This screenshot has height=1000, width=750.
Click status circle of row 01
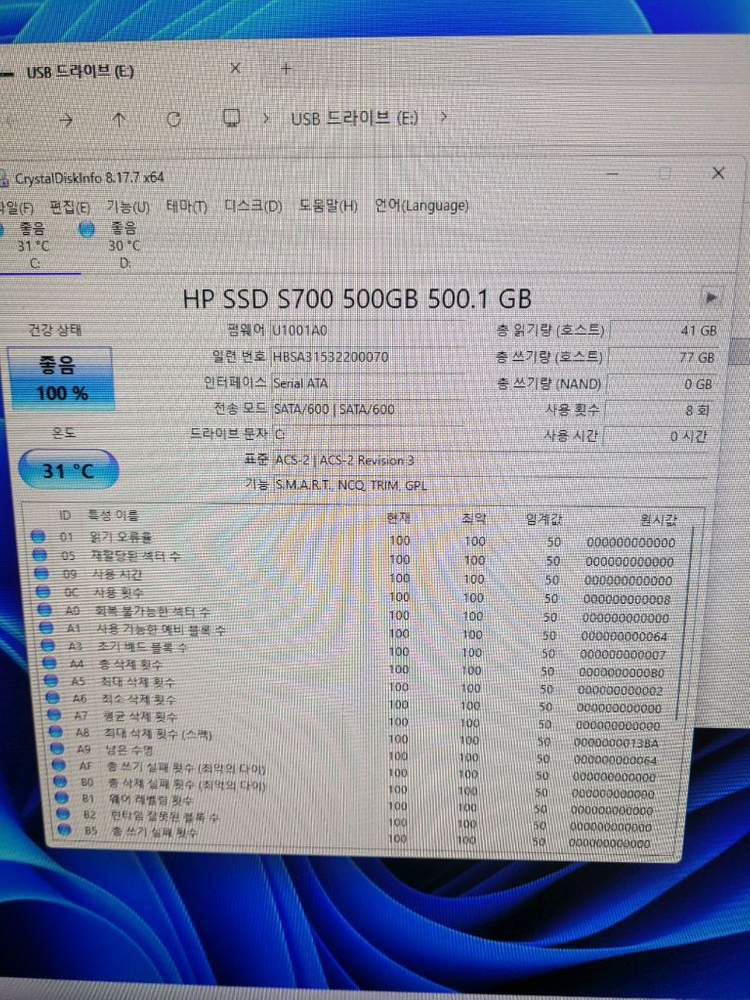click(x=38, y=536)
